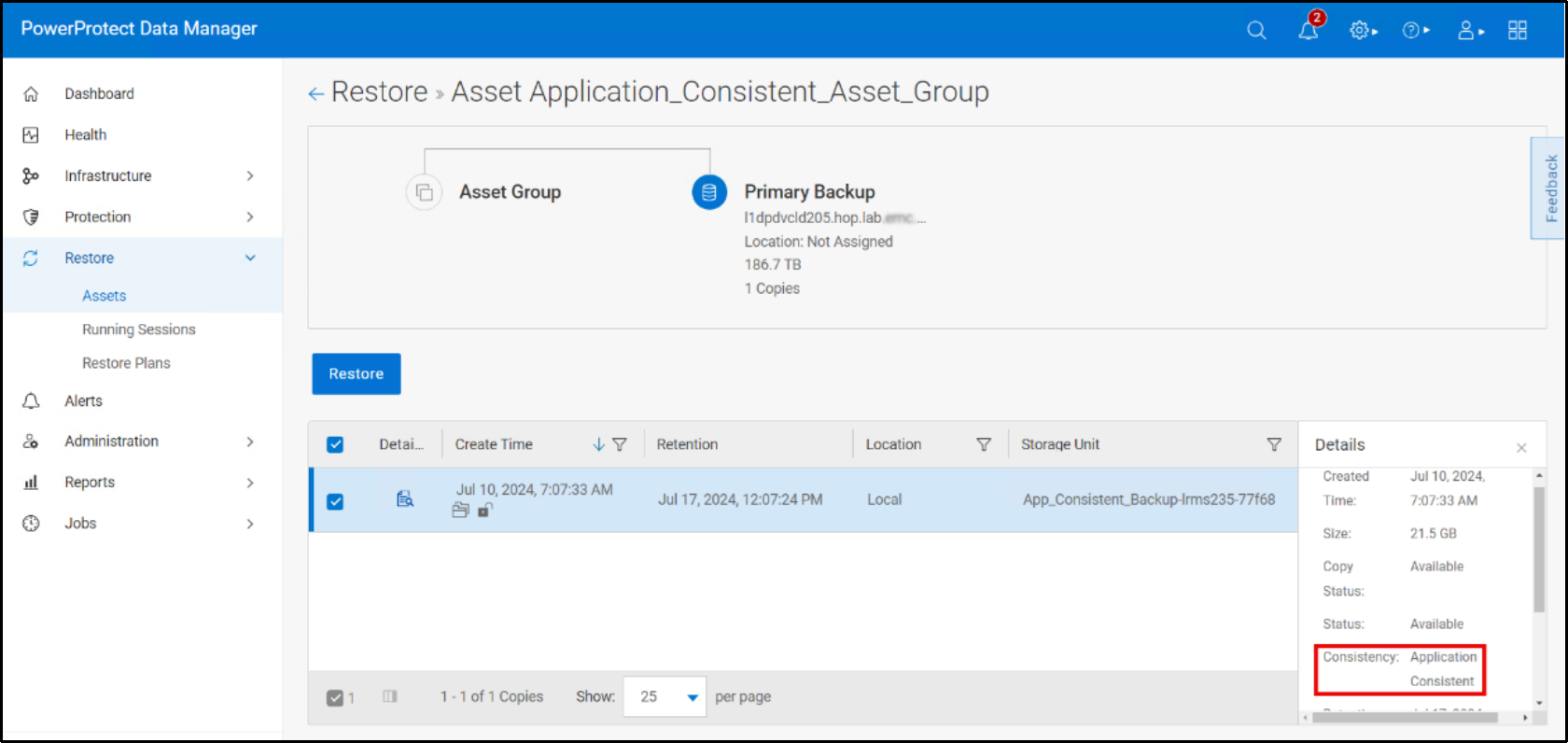Image resolution: width=1568 pixels, height=743 pixels.
Task: Expand the Reports menu chevron
Action: pyautogui.click(x=249, y=482)
